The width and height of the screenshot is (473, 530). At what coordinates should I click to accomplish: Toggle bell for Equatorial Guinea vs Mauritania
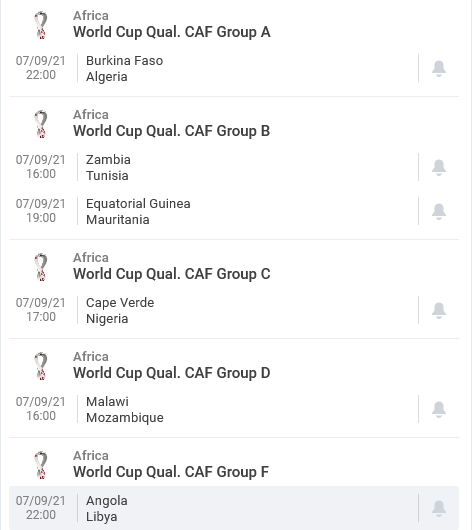click(x=439, y=211)
